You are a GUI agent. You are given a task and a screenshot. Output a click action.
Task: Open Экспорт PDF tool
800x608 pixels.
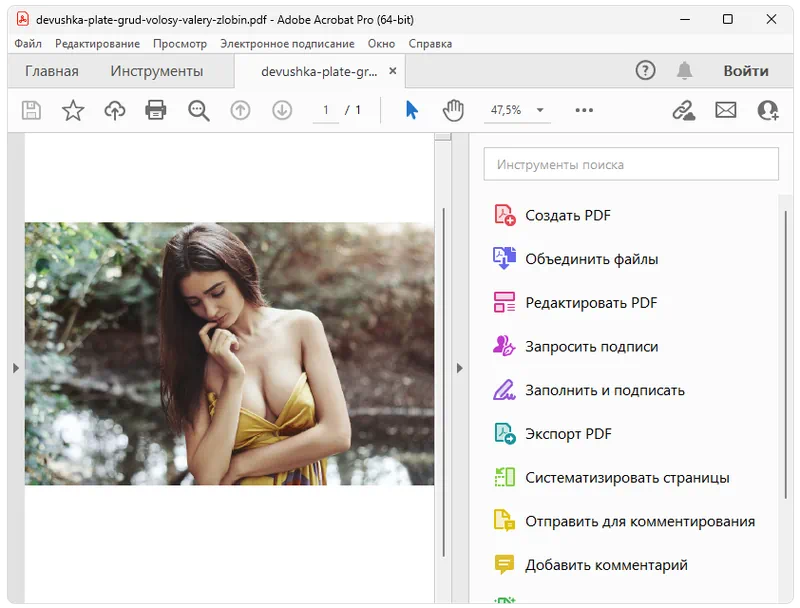click(568, 434)
